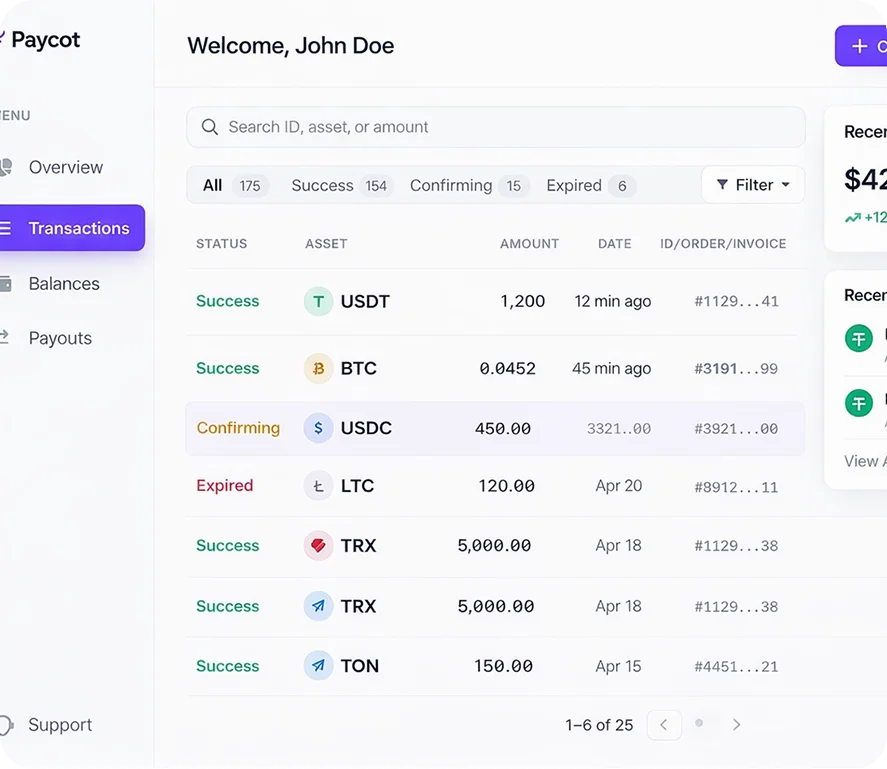
Task: Open the Support link in sidebar
Action: pyautogui.click(x=60, y=725)
